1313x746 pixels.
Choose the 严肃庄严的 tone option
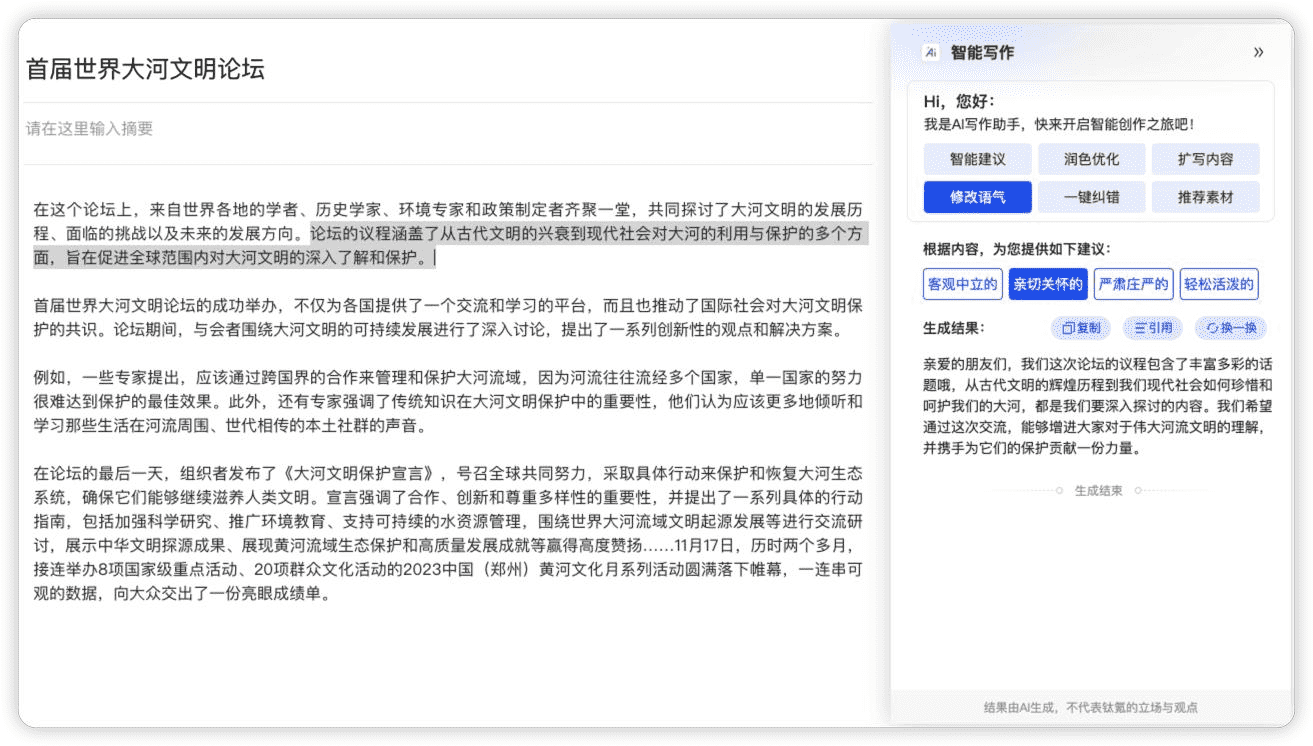(1133, 284)
